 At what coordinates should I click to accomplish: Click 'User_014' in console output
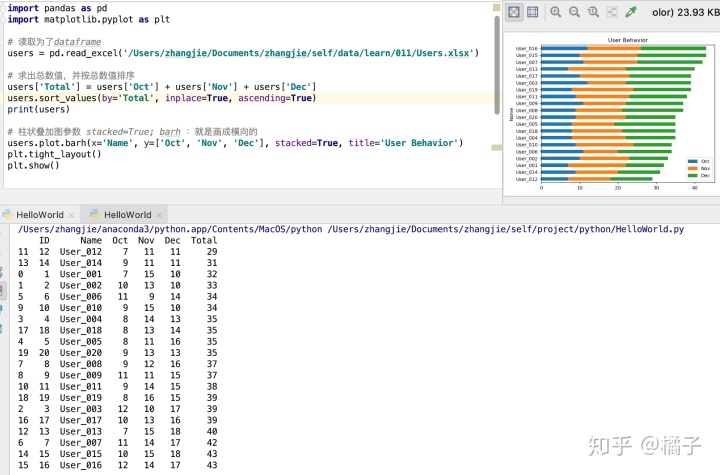[x=80, y=263]
